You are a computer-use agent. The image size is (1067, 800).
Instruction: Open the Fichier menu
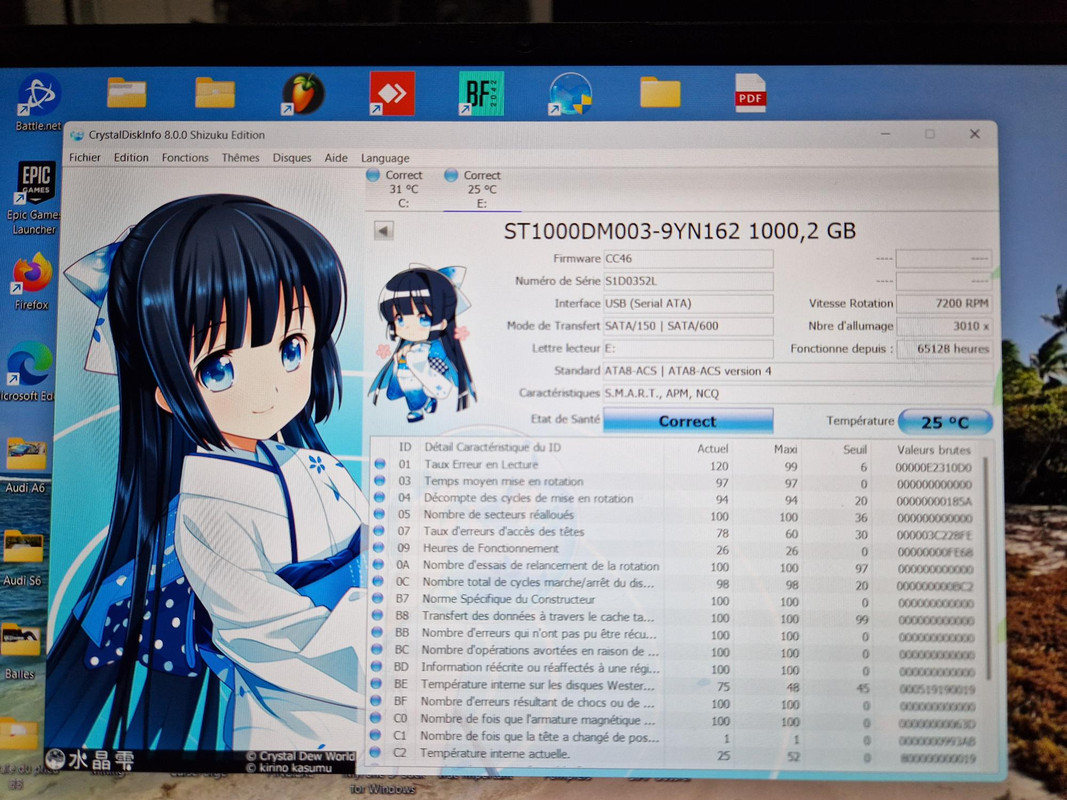pos(84,157)
